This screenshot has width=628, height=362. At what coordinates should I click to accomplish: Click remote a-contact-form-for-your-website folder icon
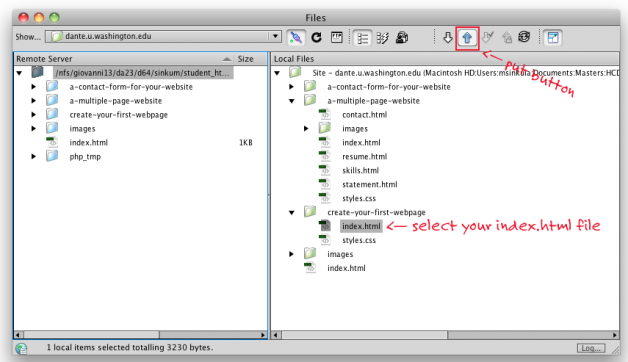[x=52, y=86]
